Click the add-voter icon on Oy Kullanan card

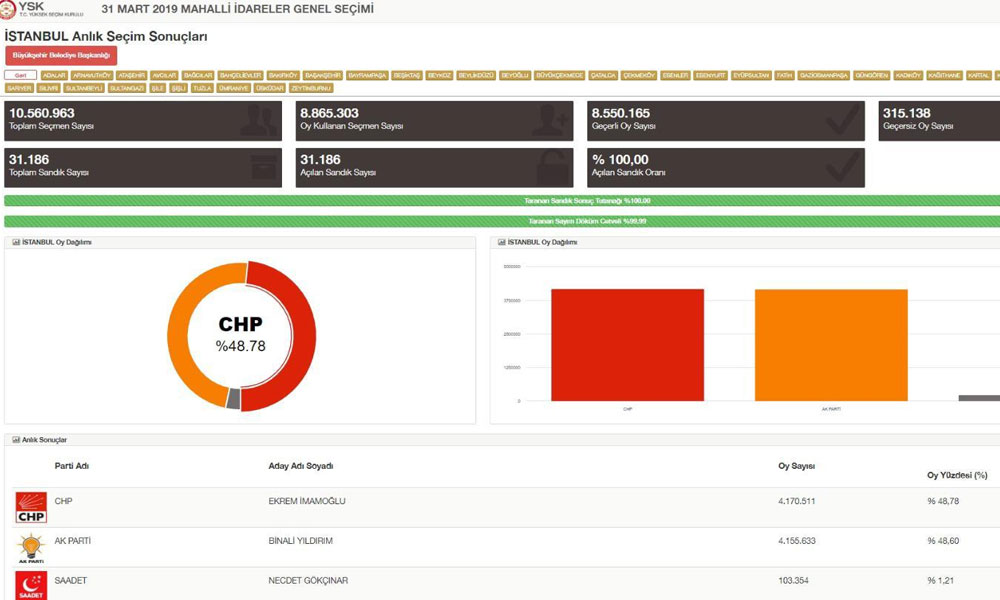(550, 121)
